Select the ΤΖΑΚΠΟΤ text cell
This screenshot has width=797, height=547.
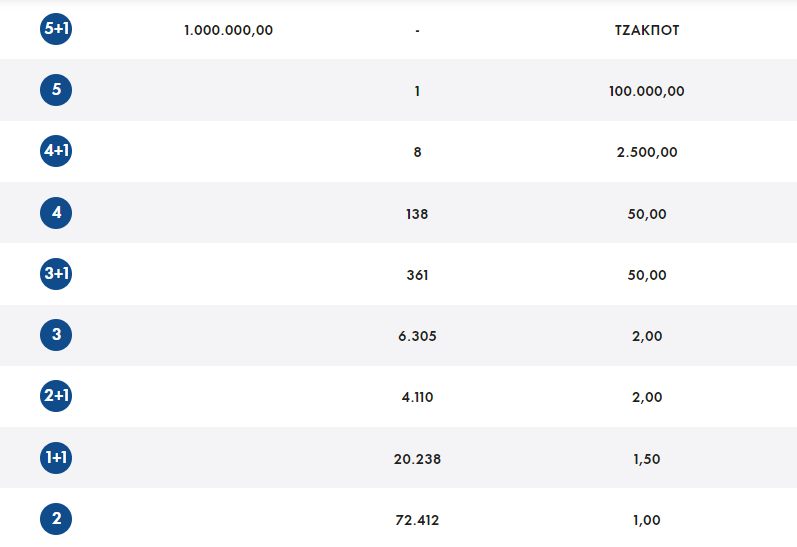click(x=647, y=30)
